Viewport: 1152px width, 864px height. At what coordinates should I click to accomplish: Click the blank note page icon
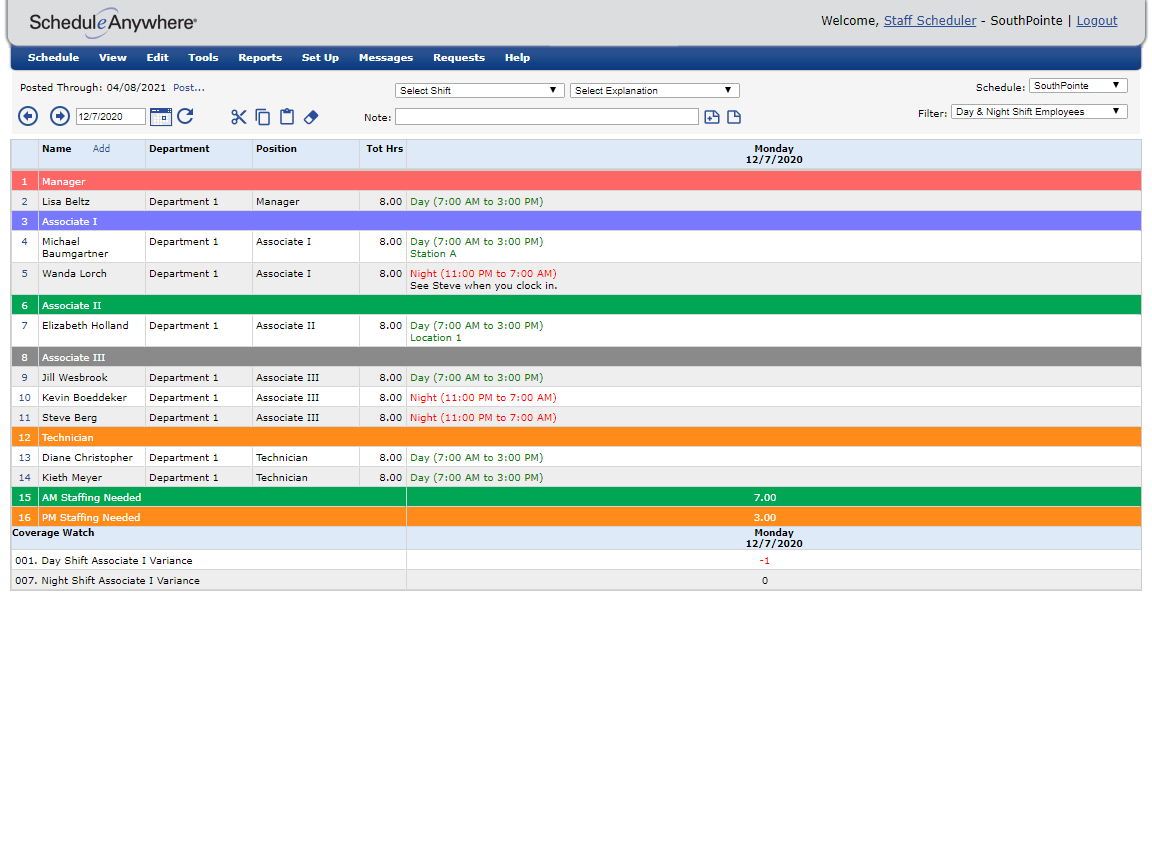tap(734, 117)
